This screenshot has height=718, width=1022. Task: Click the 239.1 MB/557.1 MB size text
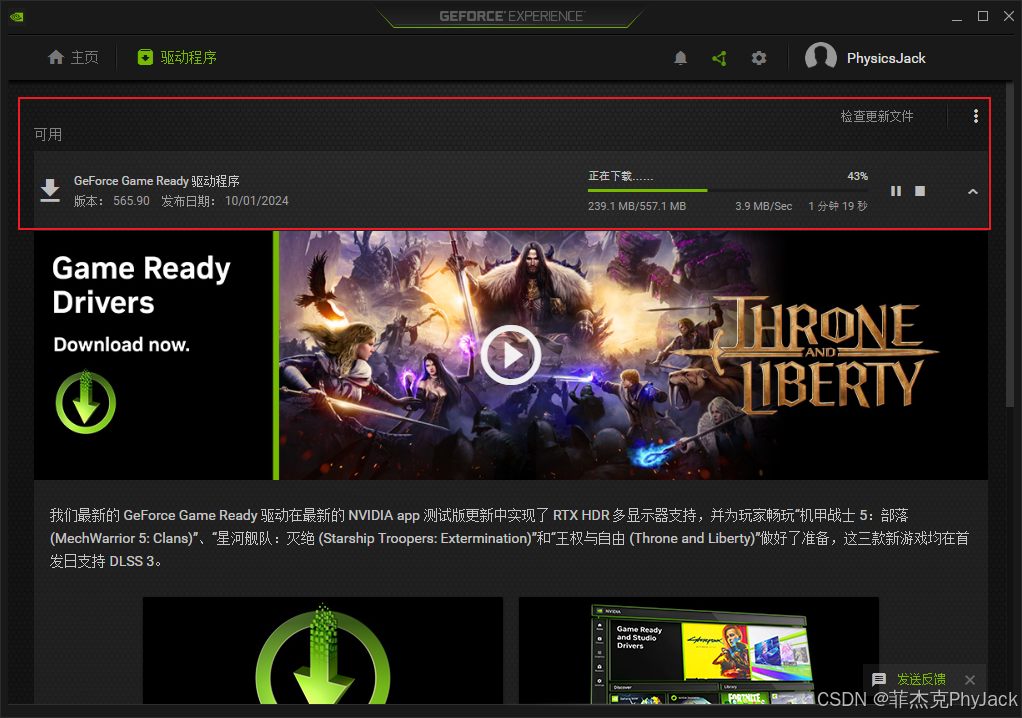coord(637,206)
